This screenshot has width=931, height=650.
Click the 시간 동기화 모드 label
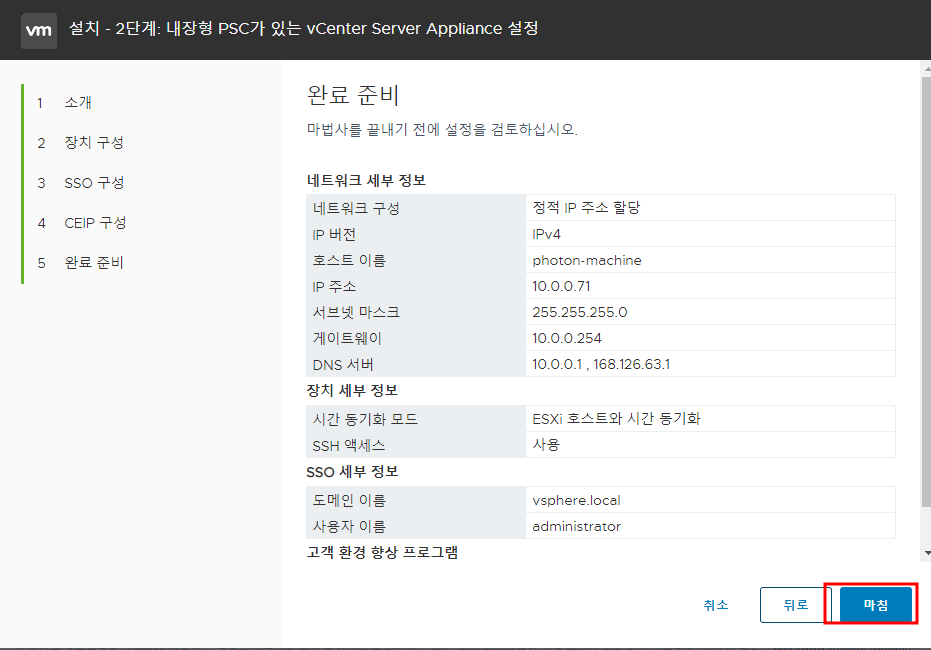click(365, 419)
